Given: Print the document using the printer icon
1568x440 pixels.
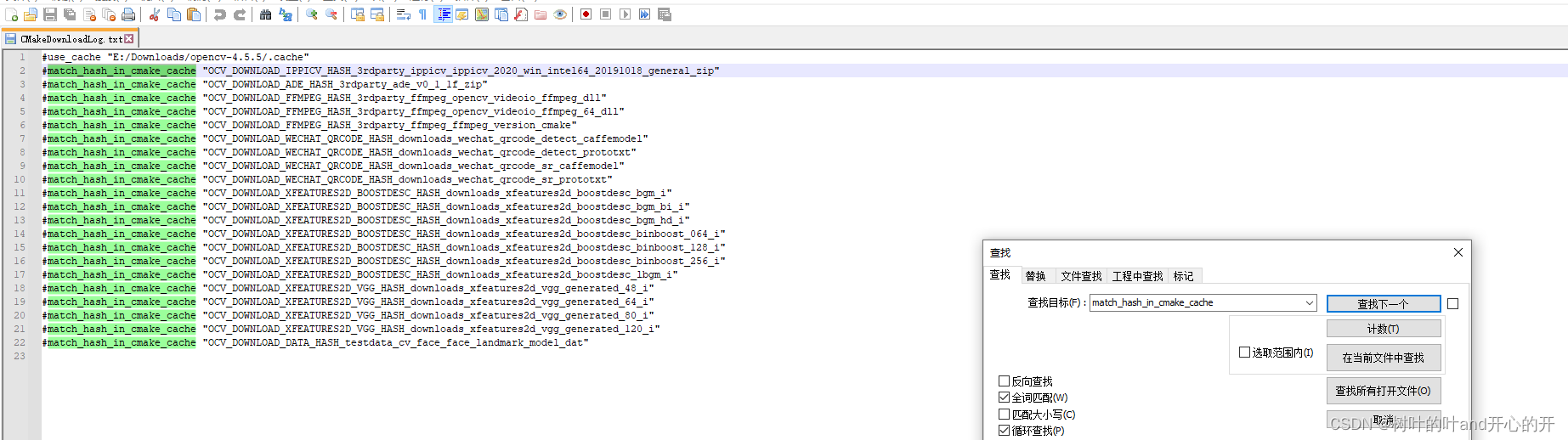Looking at the screenshot, I should (x=128, y=14).
